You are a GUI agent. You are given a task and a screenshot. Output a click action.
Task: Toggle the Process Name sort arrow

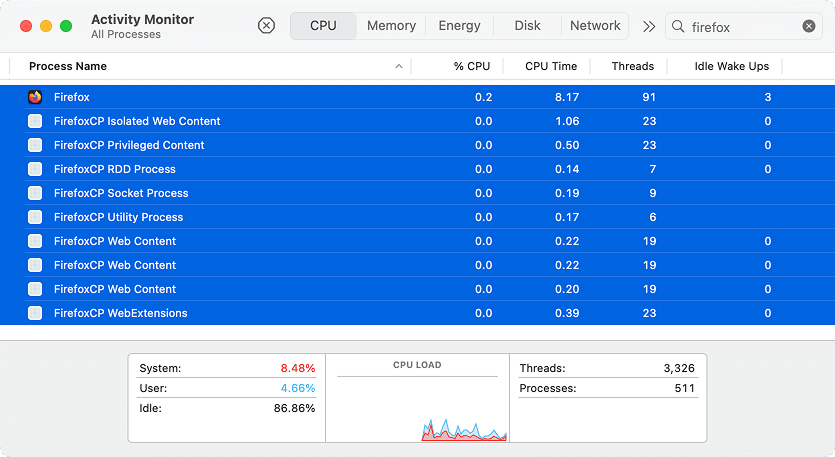click(399, 67)
